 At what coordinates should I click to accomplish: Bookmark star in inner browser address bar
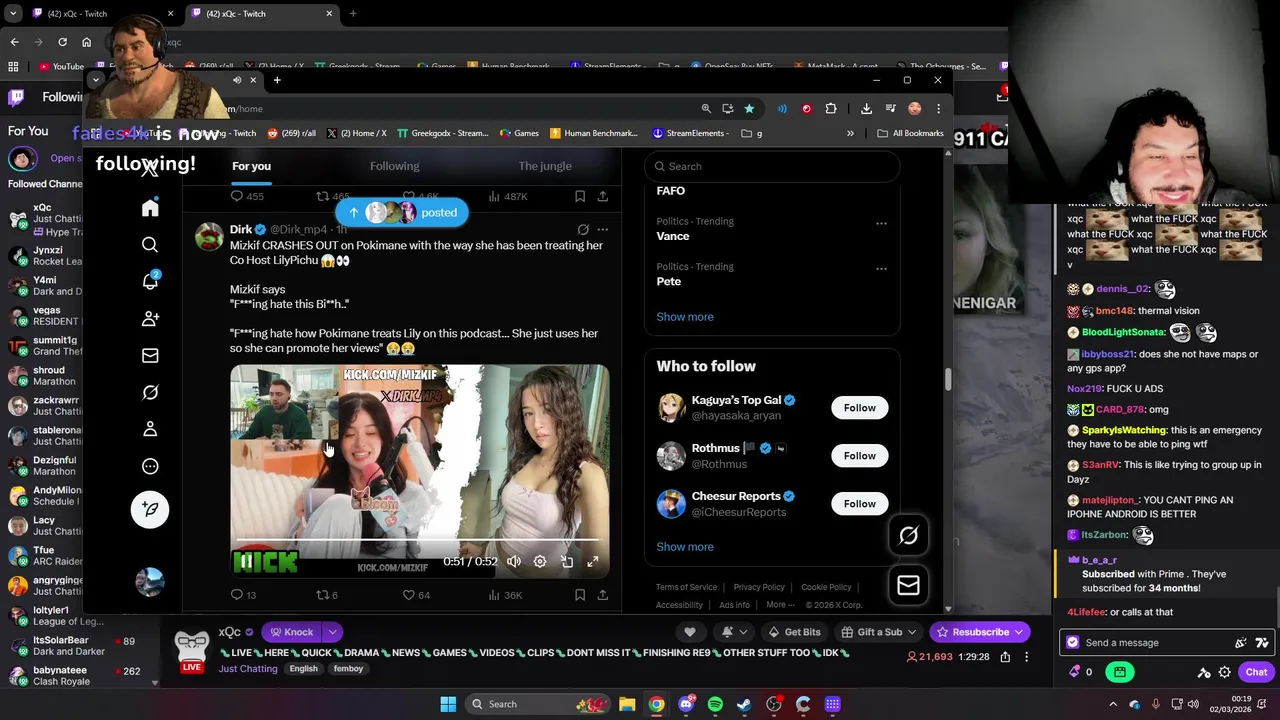(749, 108)
